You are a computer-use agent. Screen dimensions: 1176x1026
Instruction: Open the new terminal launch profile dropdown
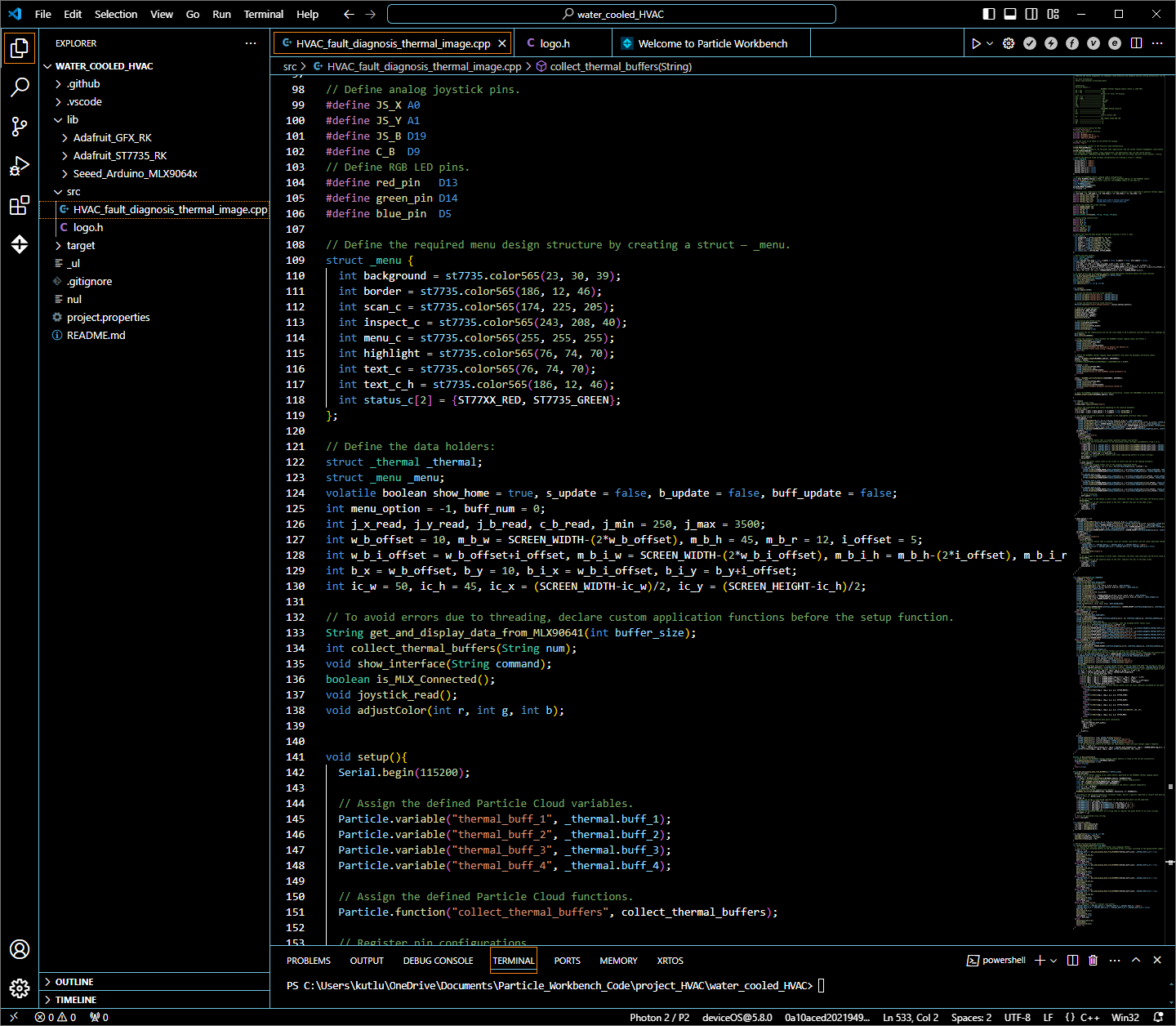pos(1054,961)
